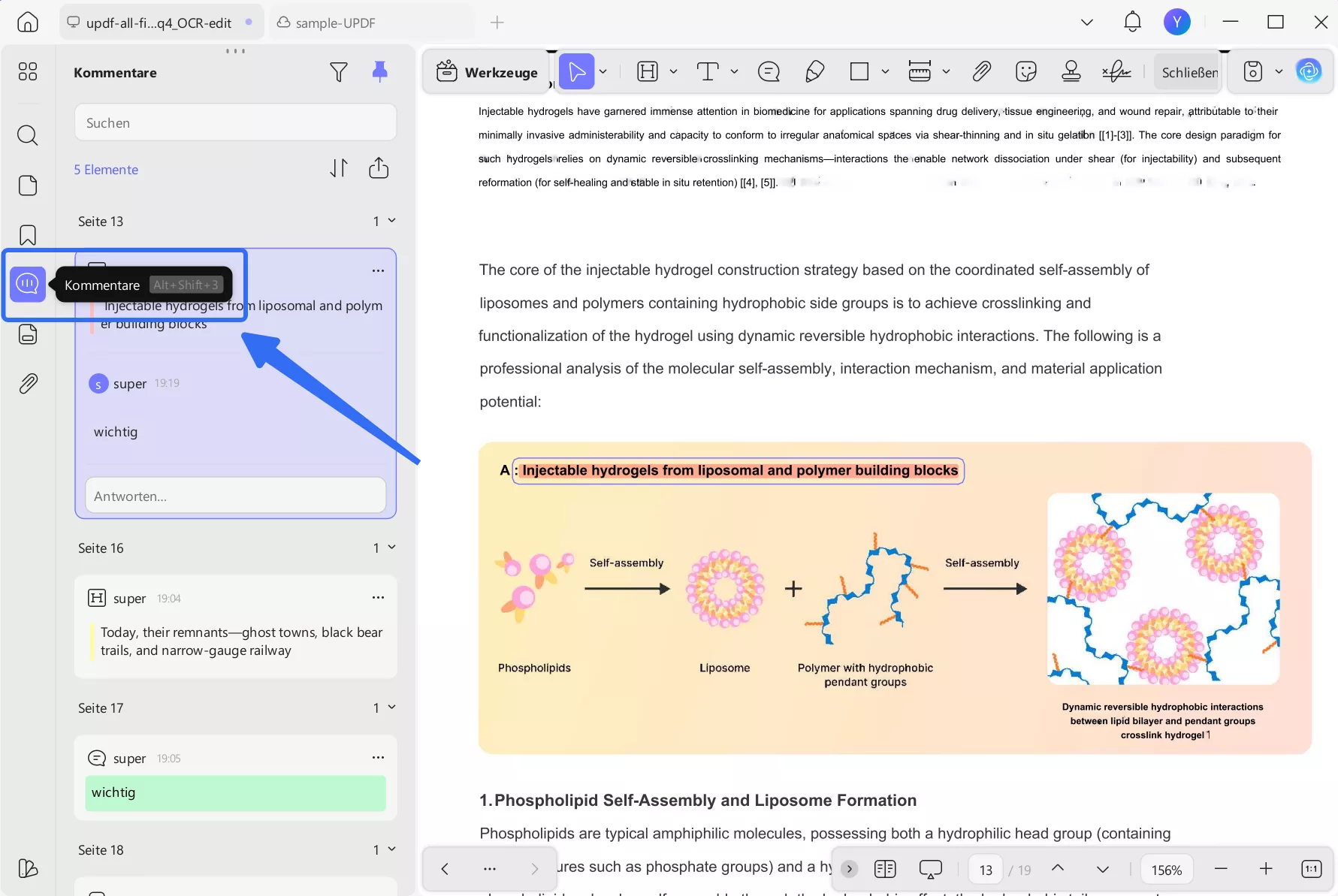Open the Kommentare panel icon

[x=28, y=284]
